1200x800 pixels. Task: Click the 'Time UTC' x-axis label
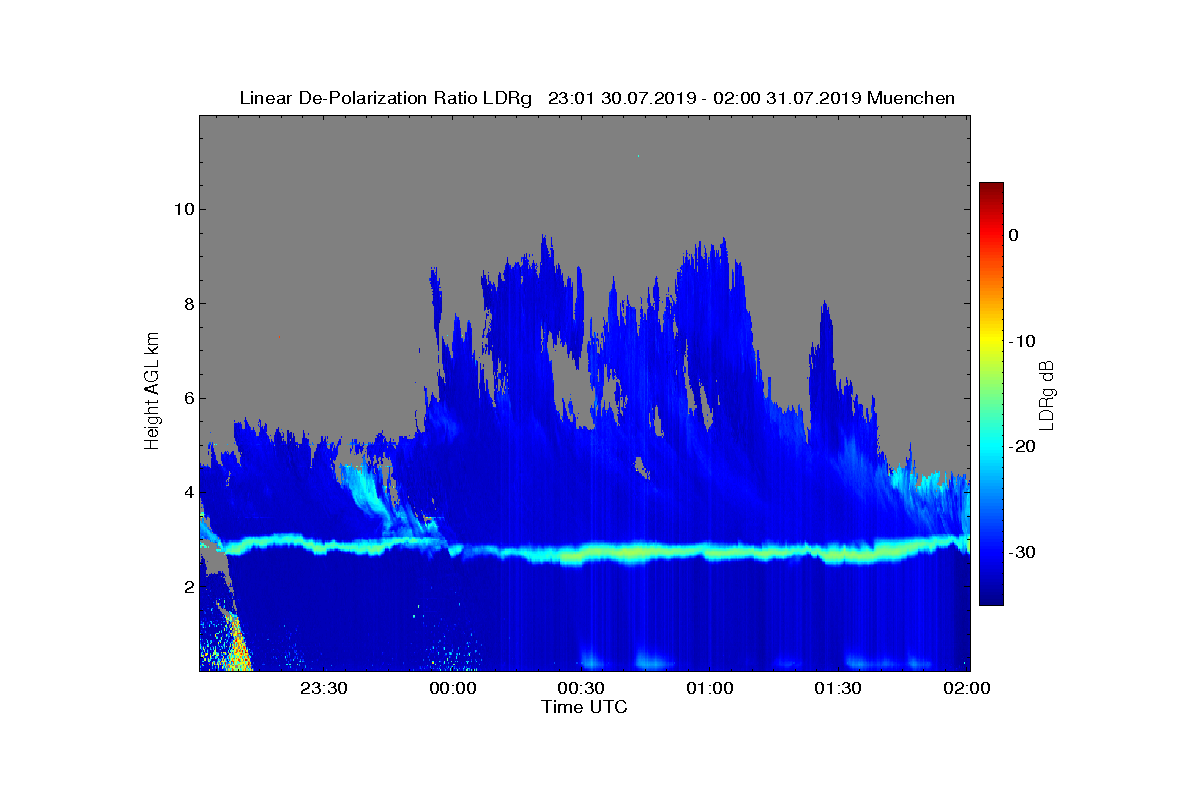pos(584,707)
